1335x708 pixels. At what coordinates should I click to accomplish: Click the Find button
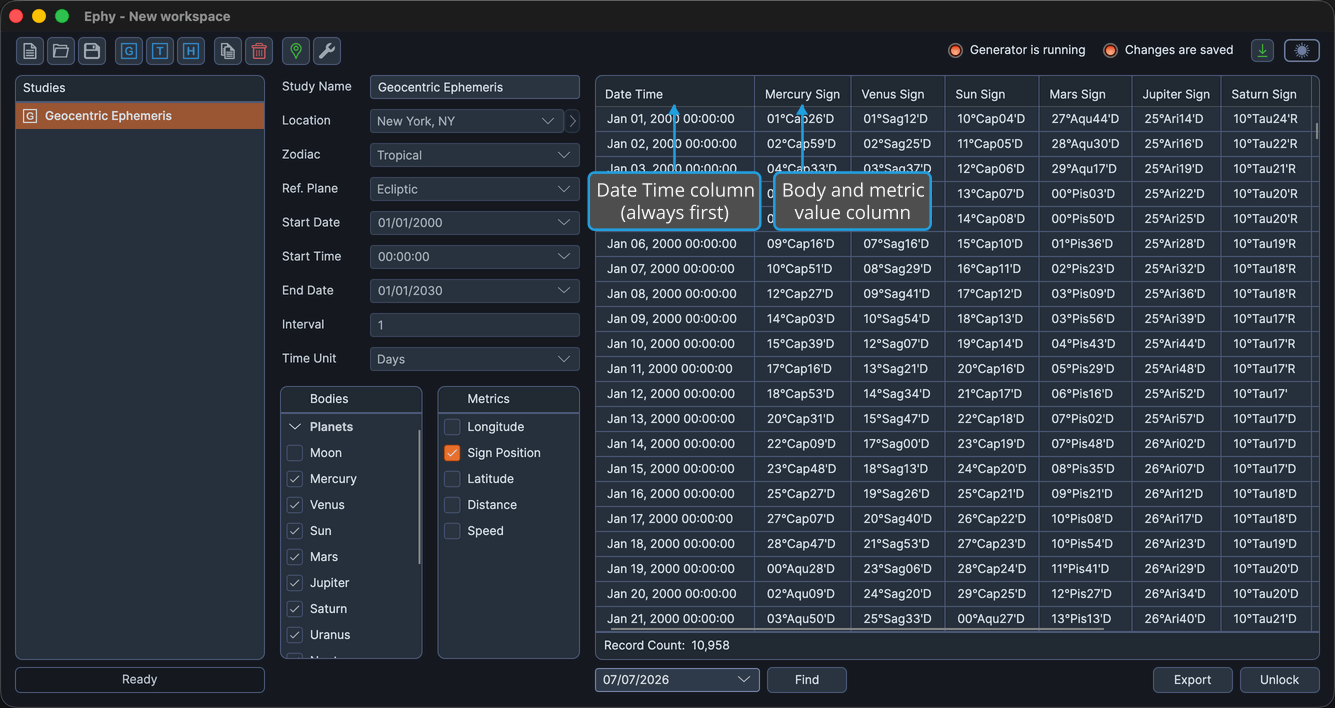807,680
